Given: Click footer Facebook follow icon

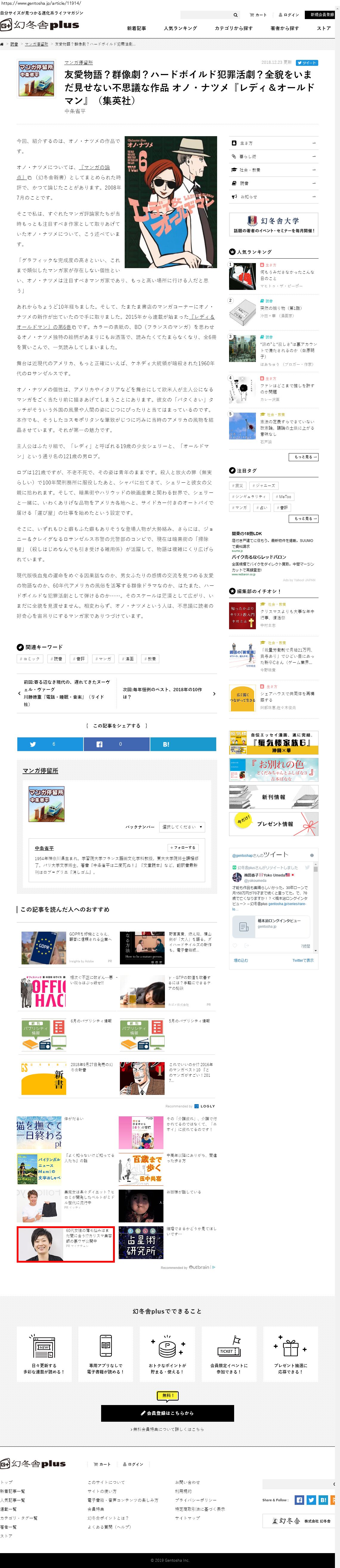Looking at the screenshot, I should [299, 1500].
